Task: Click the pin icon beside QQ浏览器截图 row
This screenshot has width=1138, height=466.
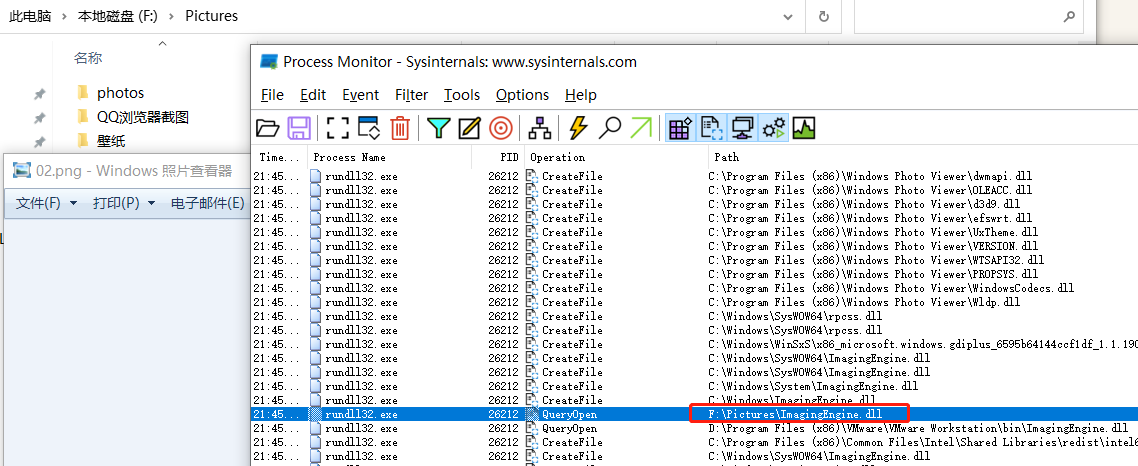Action: (x=40, y=118)
